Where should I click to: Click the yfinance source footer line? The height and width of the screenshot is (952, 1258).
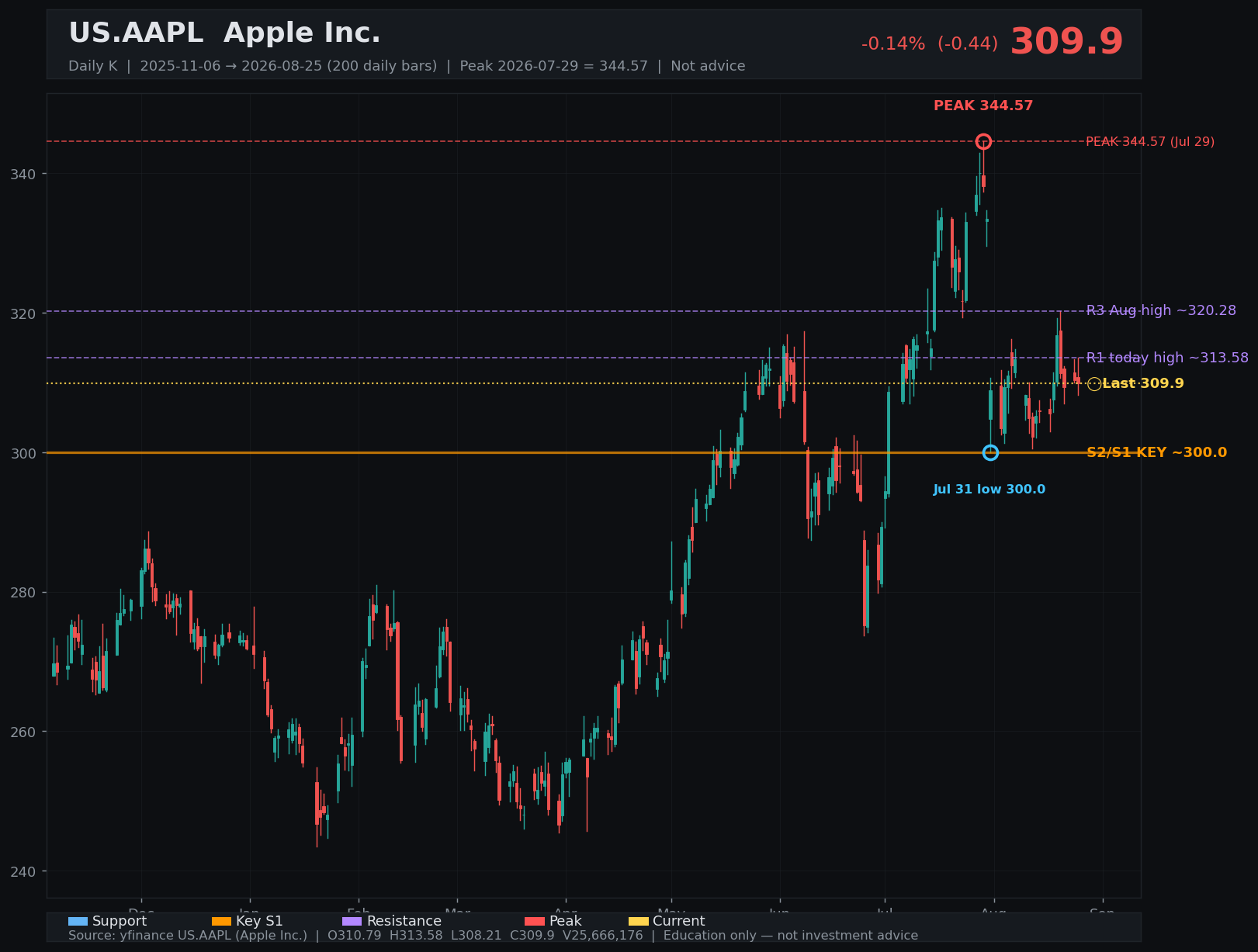coord(493,936)
